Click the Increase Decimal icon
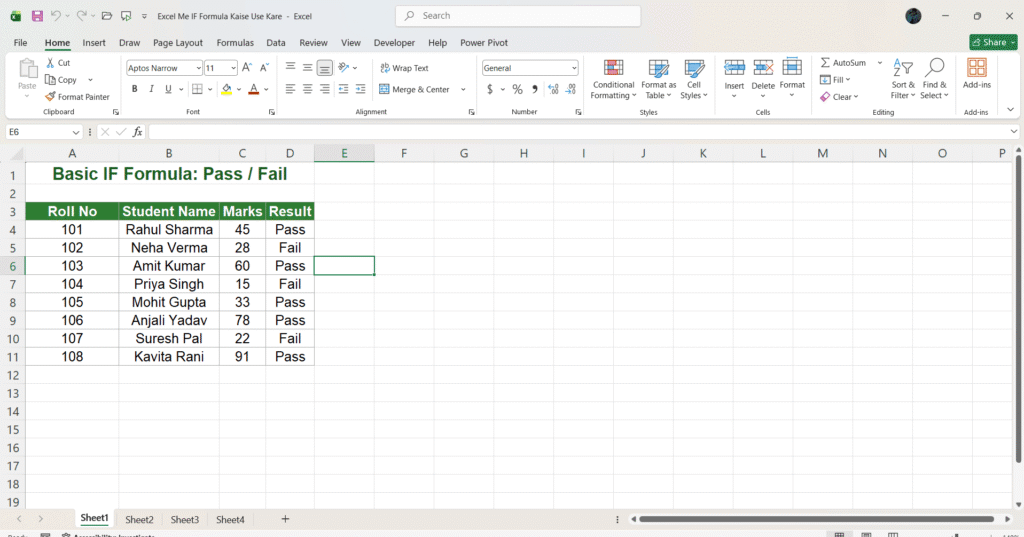1024x537 pixels. point(553,90)
